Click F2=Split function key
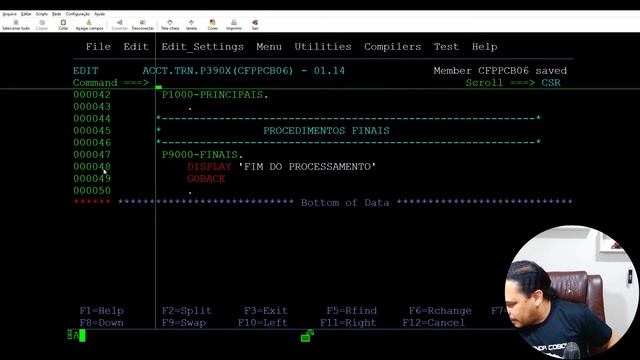This screenshot has width=640, height=360. click(187, 311)
